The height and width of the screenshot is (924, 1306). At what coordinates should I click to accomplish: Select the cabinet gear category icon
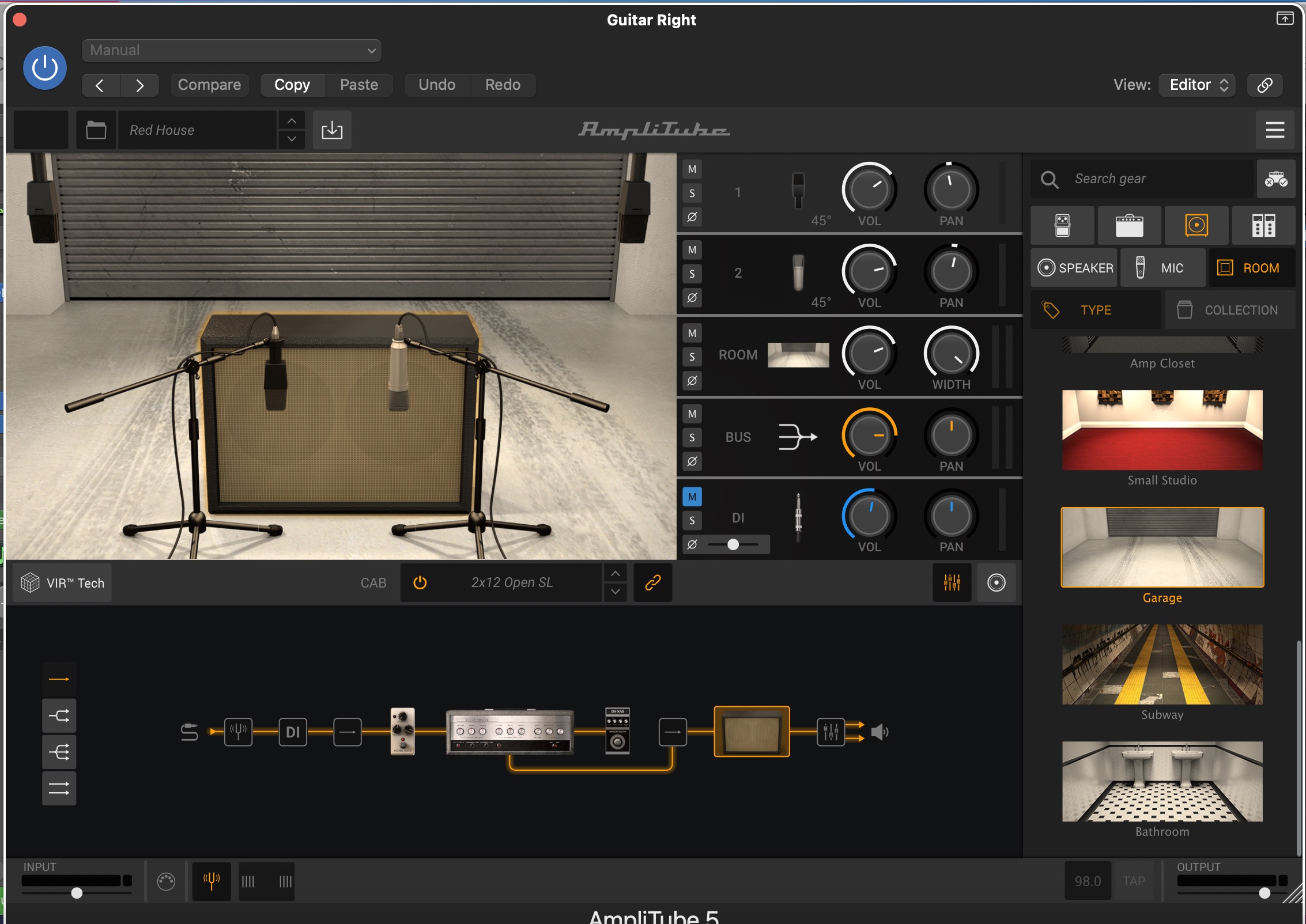1196,225
